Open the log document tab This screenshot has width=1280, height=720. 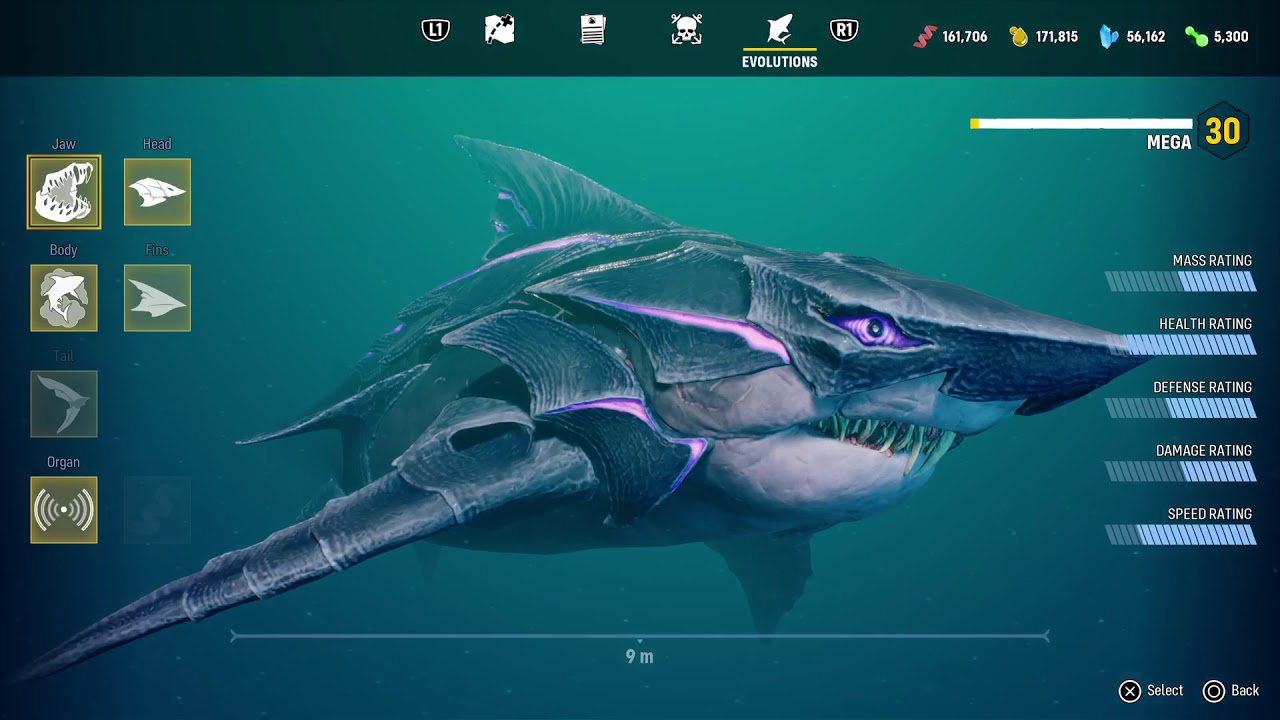593,30
